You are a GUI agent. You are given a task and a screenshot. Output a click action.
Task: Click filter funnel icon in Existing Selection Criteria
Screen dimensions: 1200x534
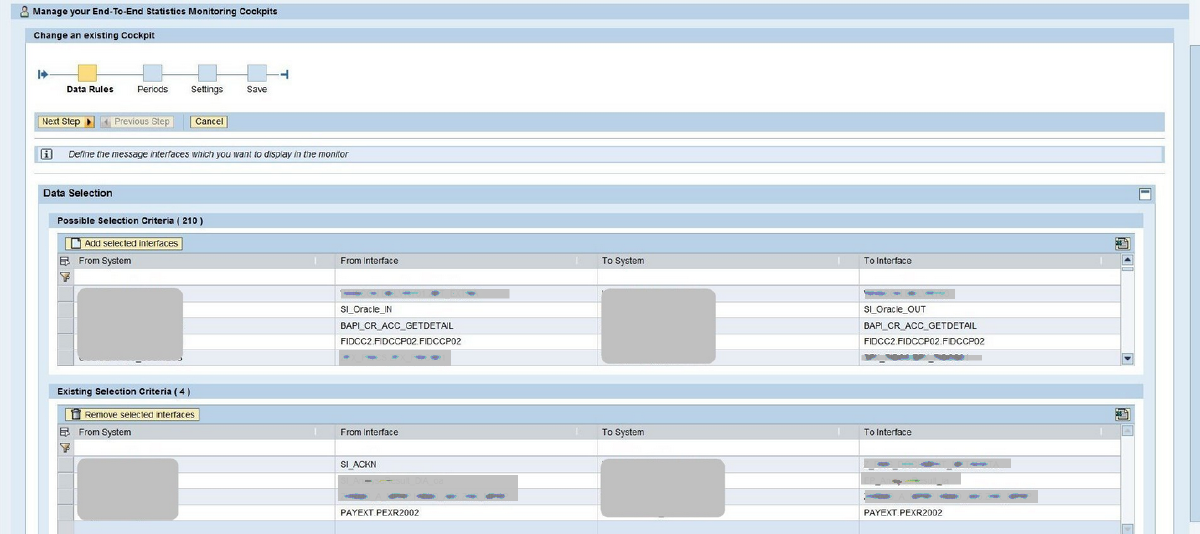coord(66,448)
